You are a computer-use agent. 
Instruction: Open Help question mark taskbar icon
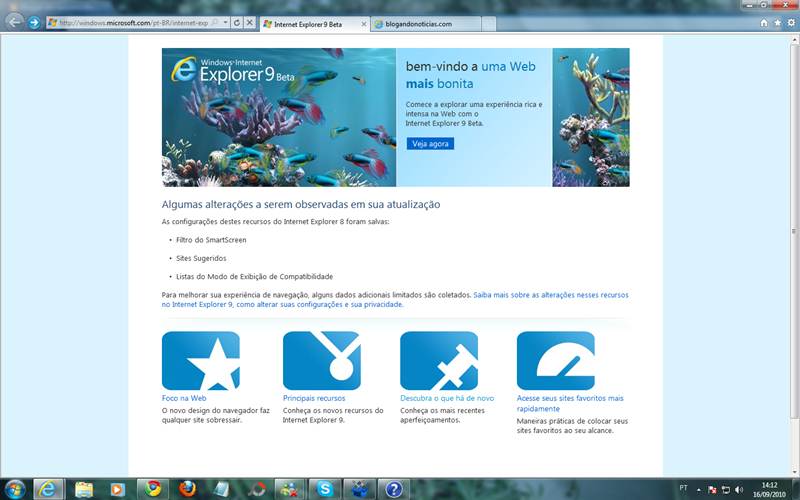click(393, 489)
